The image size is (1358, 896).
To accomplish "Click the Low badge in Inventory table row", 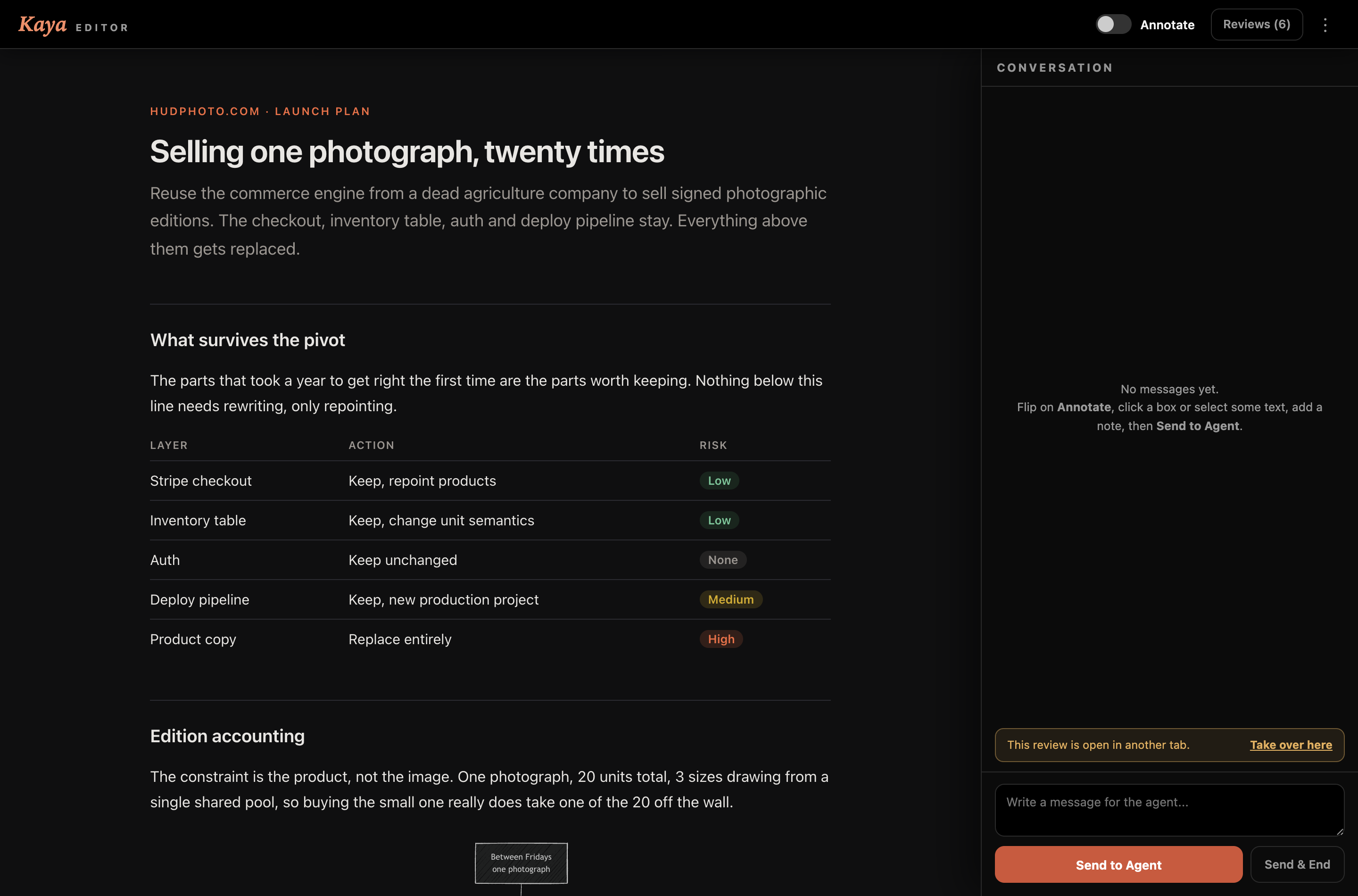I will tap(719, 520).
